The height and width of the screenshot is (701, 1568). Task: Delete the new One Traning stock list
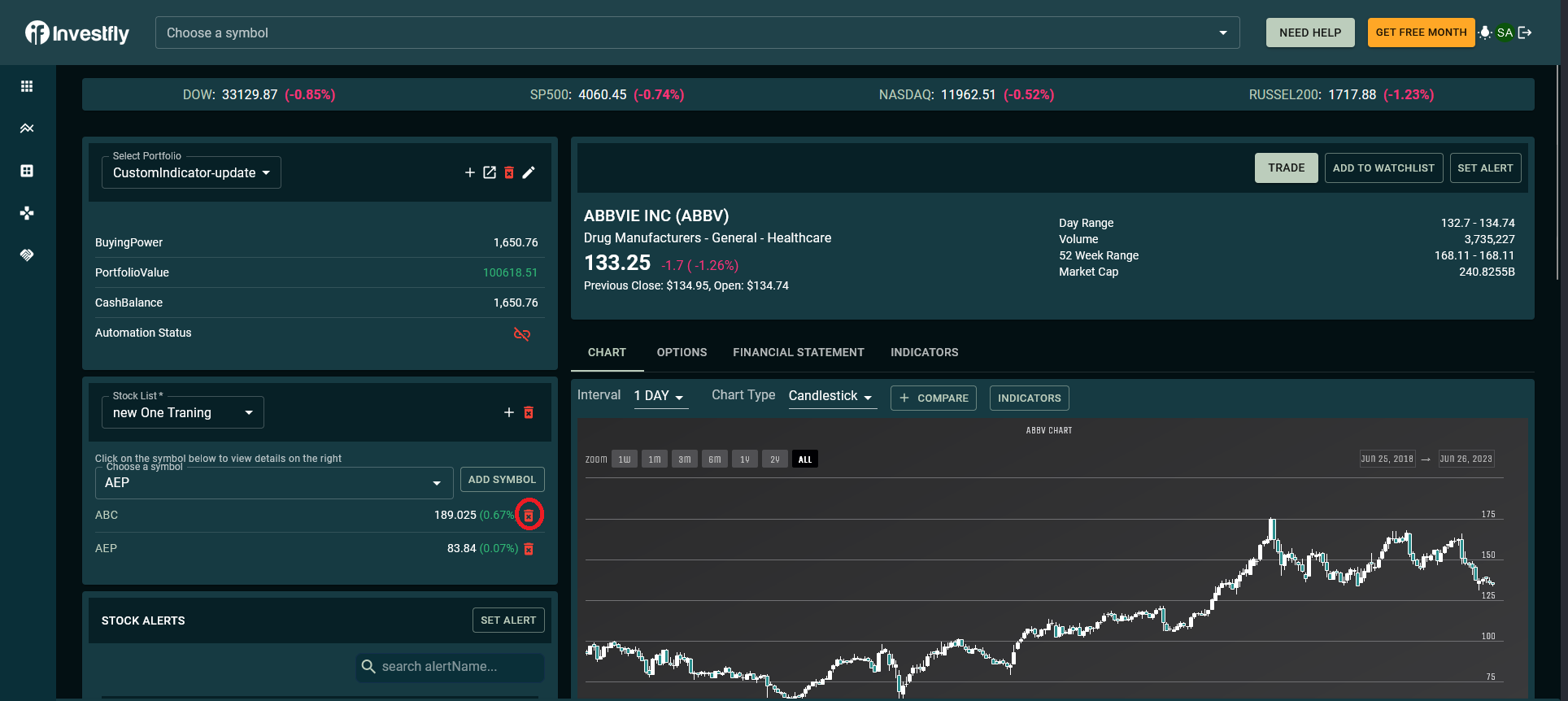tap(529, 412)
